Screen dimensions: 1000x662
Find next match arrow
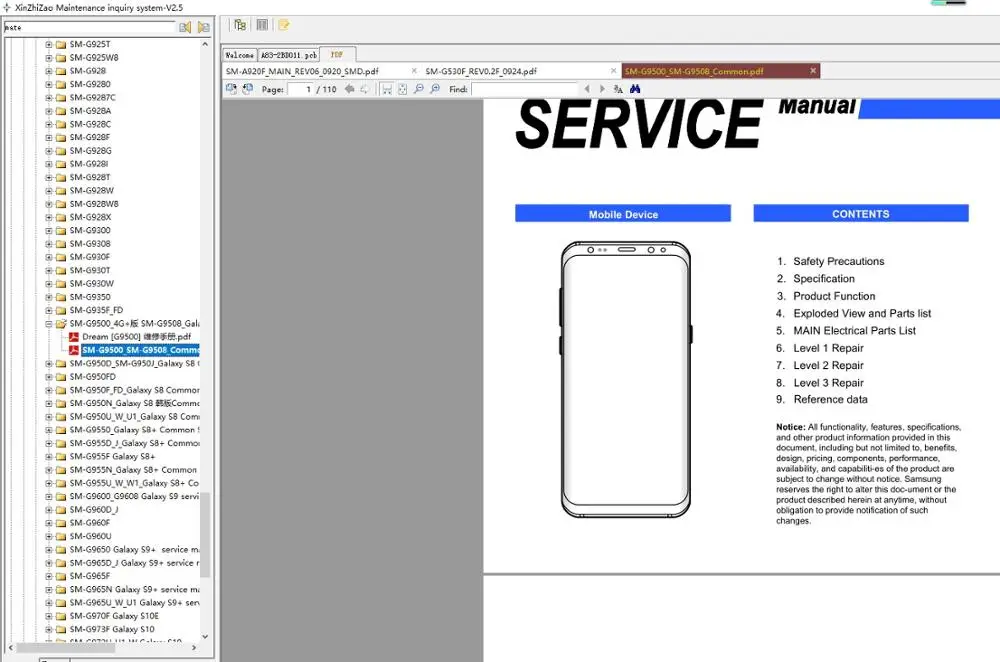tap(602, 89)
